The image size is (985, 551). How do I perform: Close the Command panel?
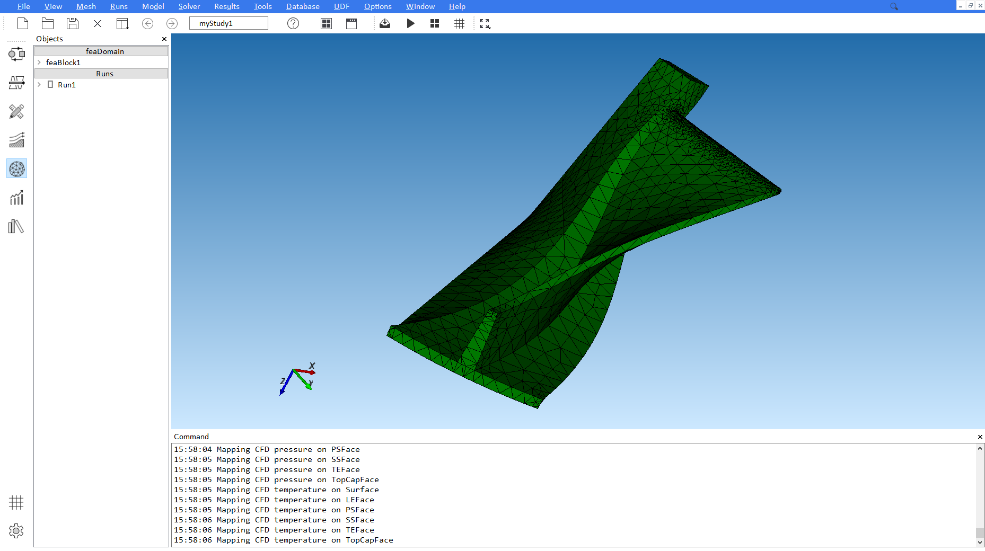(979, 437)
